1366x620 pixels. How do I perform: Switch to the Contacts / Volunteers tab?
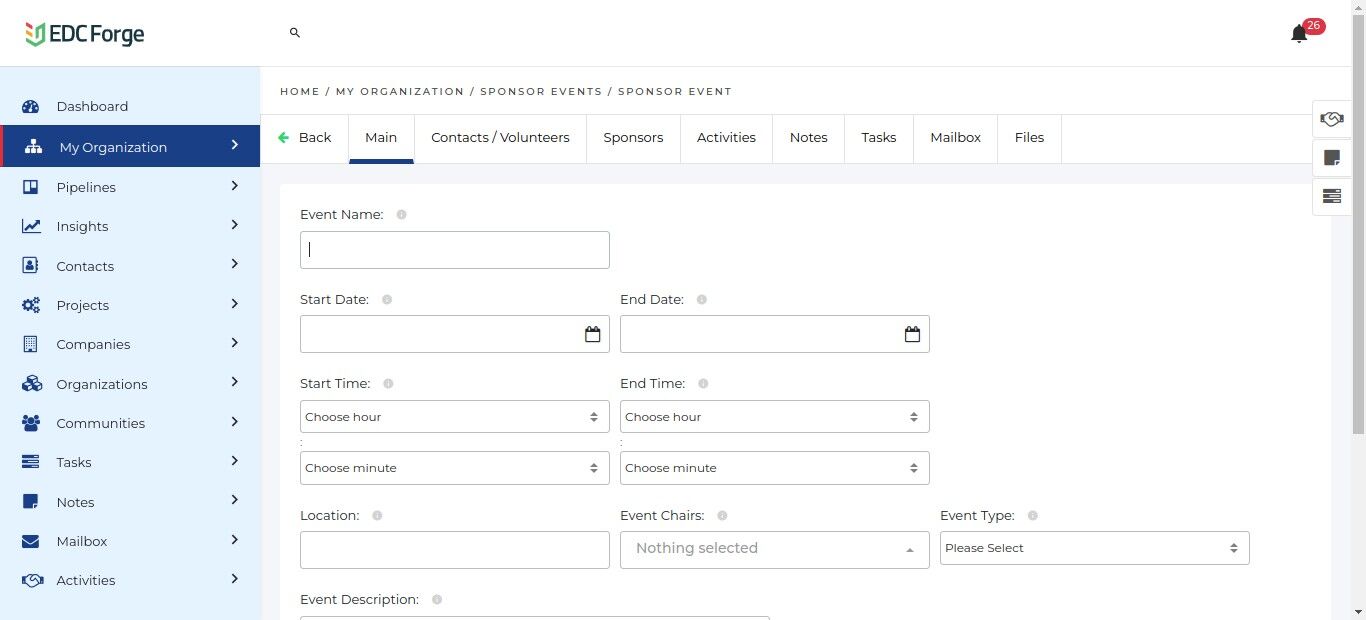[500, 138]
